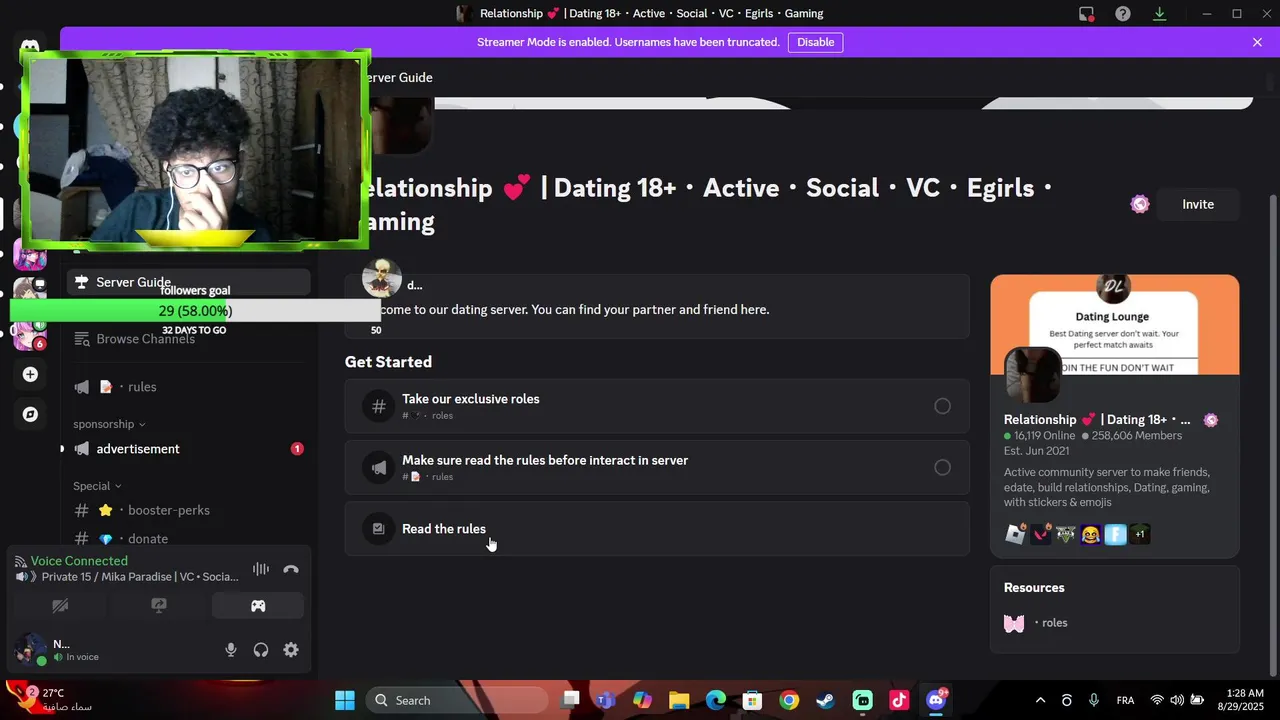
Task: Open the Help question mark icon
Action: tap(1123, 14)
